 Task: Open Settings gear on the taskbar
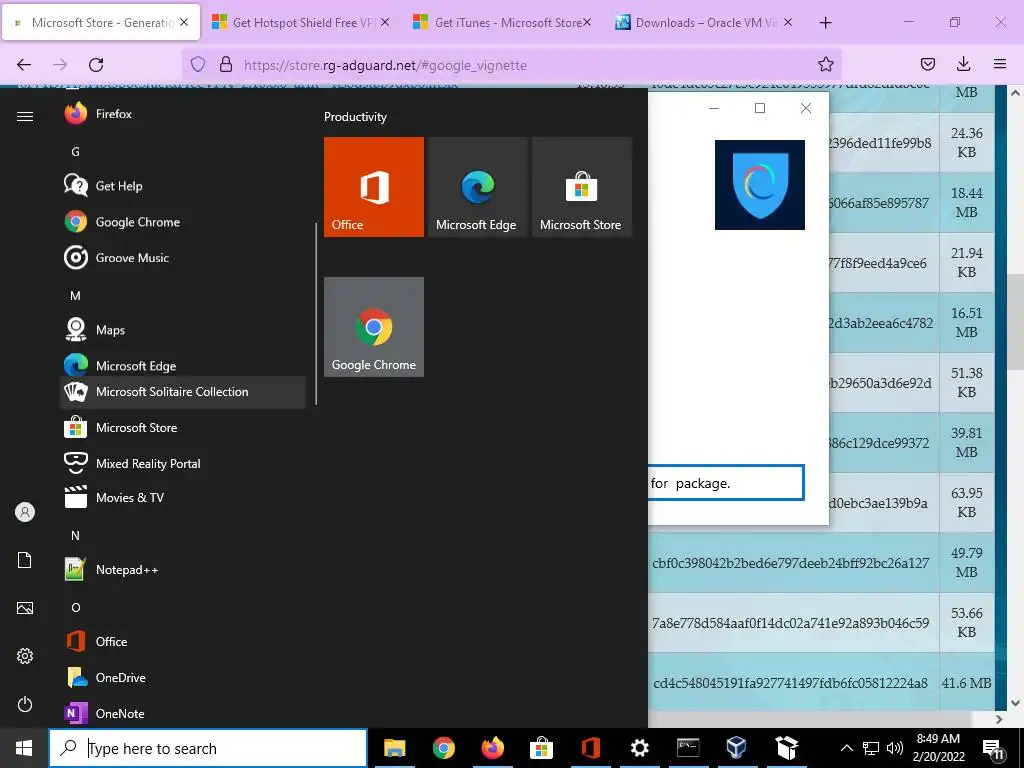tap(639, 748)
